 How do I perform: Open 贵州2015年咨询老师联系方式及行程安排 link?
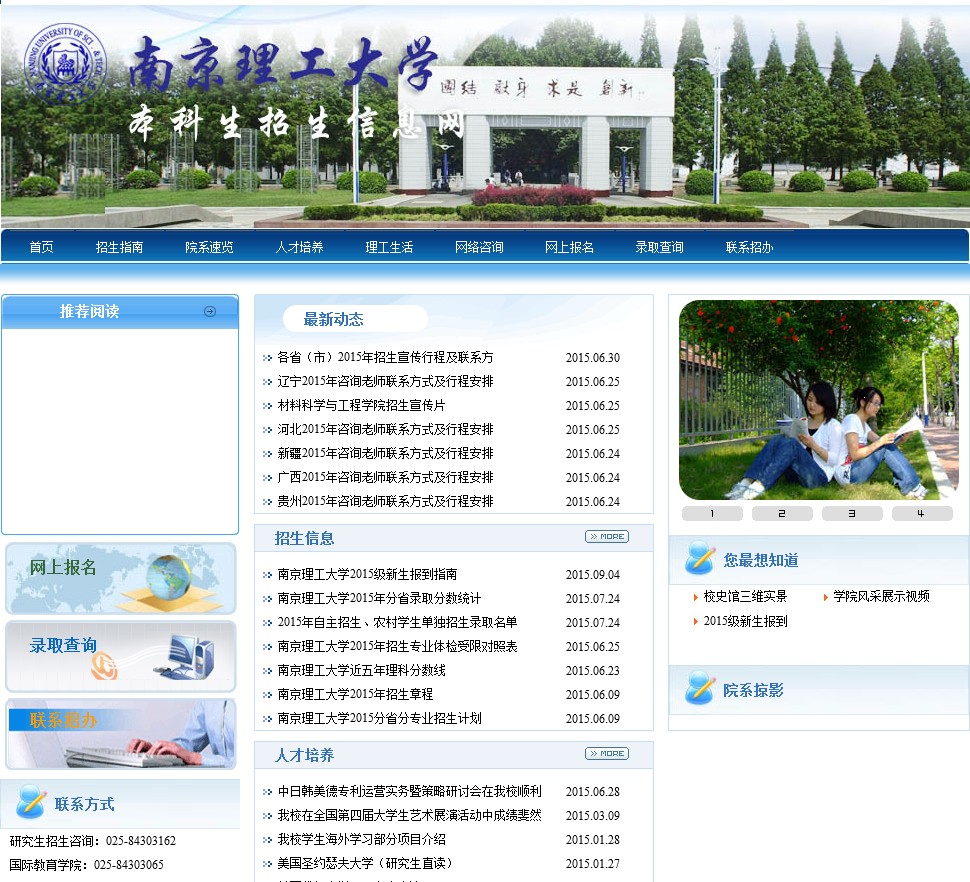click(385, 502)
